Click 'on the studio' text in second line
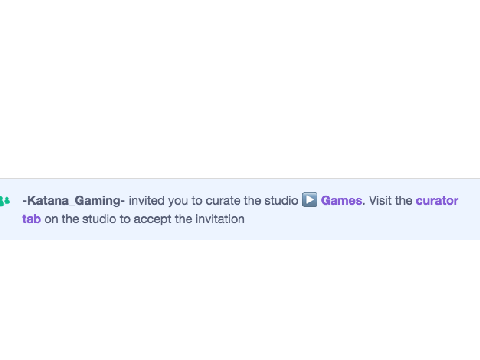This screenshot has width=480, height=360. click(80, 219)
